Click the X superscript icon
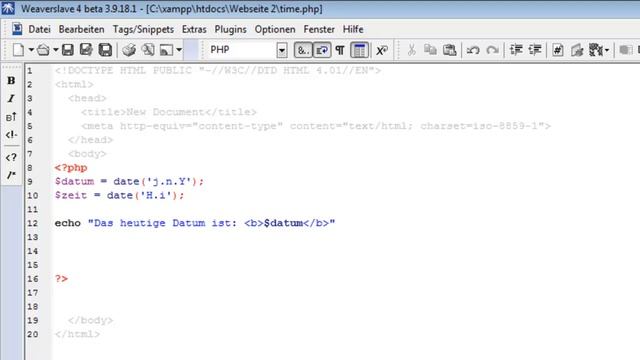This screenshot has height=360, width=640. tap(382, 50)
